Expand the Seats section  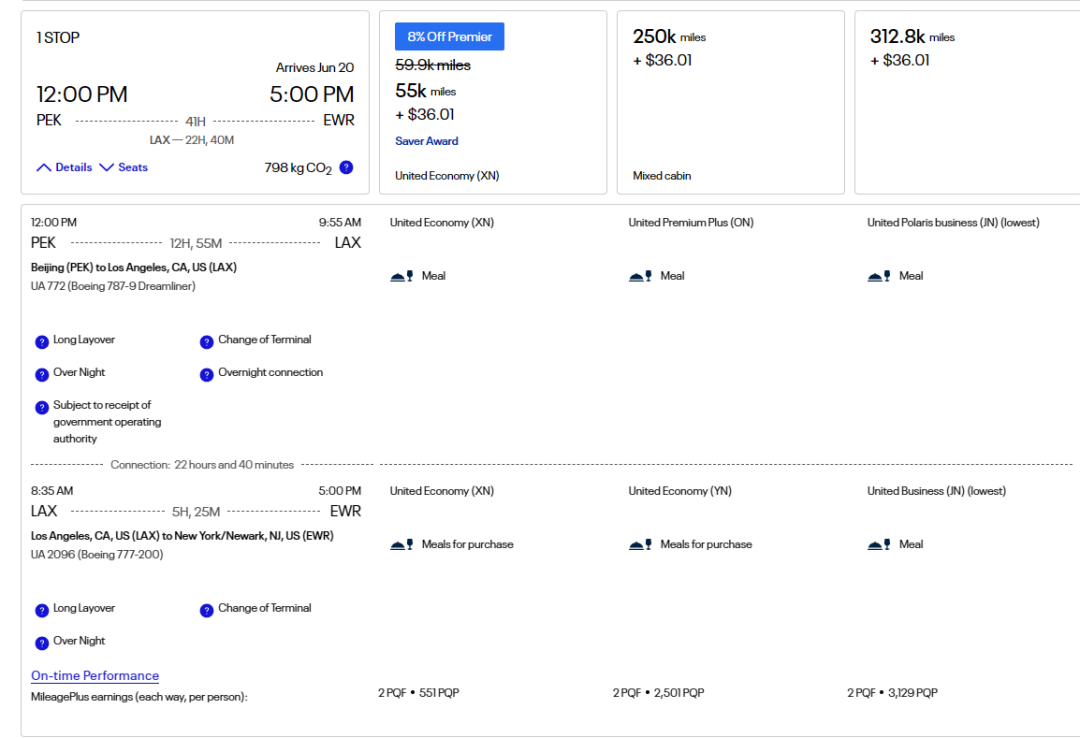pyautogui.click(x=124, y=167)
